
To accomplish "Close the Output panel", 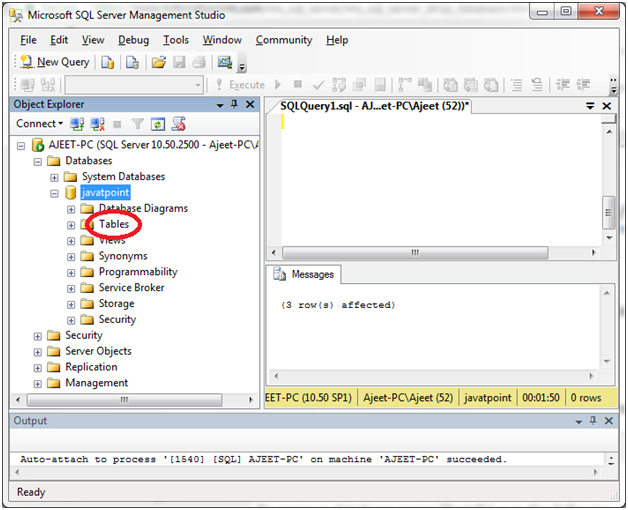I will tap(609, 421).
